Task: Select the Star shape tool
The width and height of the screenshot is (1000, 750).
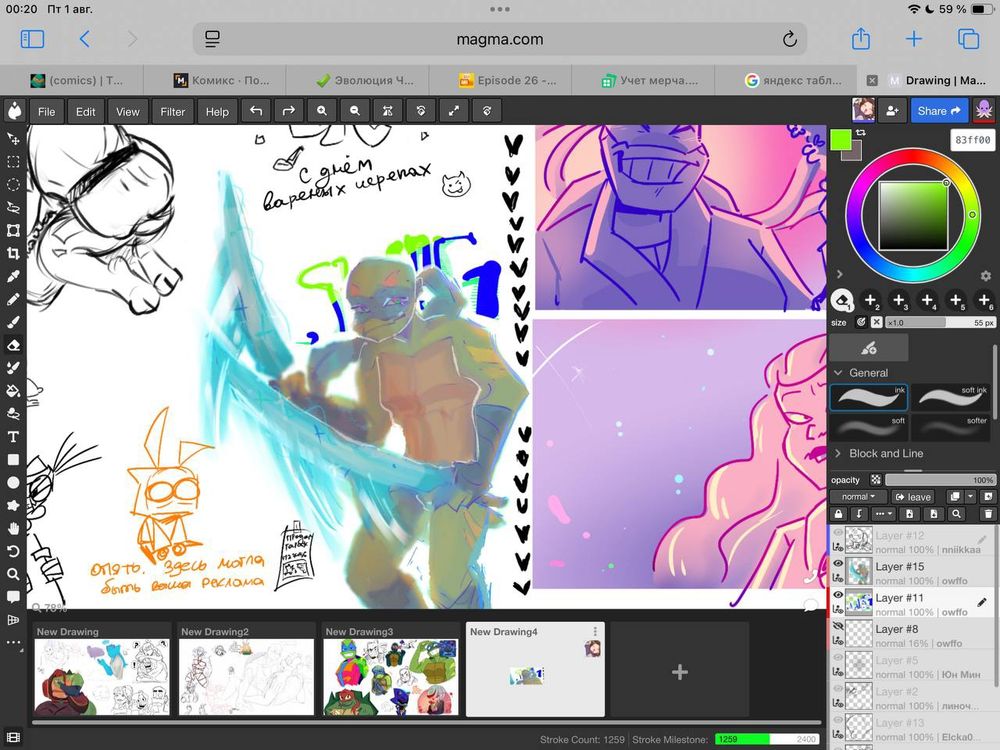Action: [x=13, y=506]
